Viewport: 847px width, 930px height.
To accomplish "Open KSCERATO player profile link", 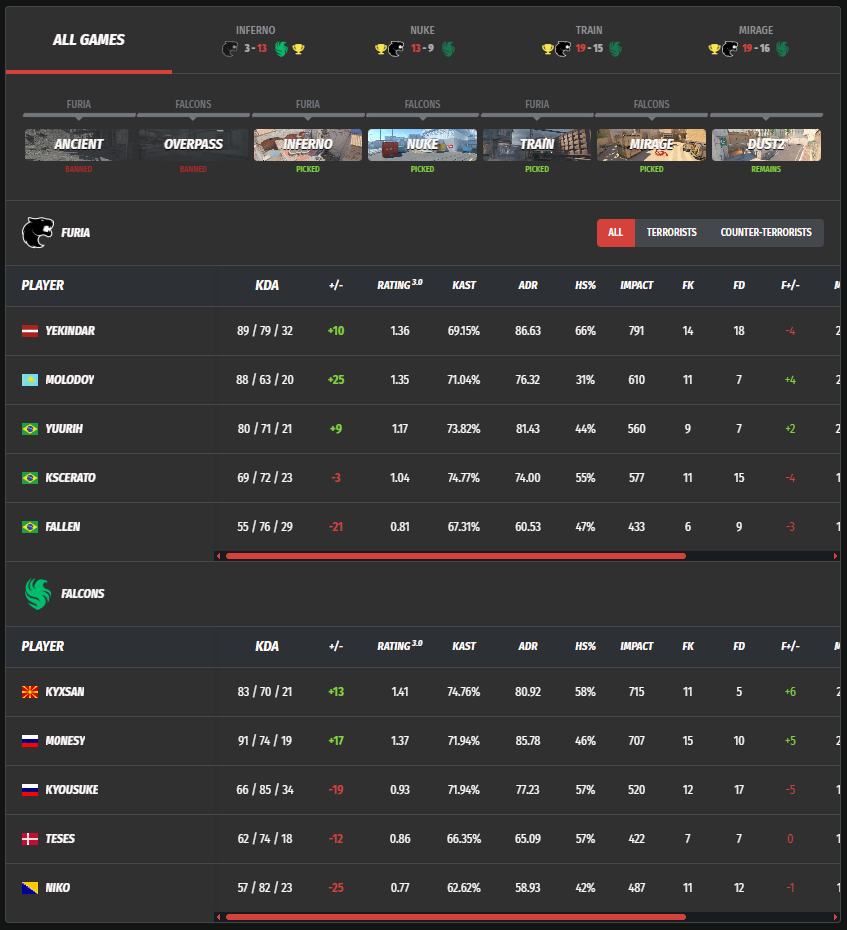I will click(x=70, y=478).
